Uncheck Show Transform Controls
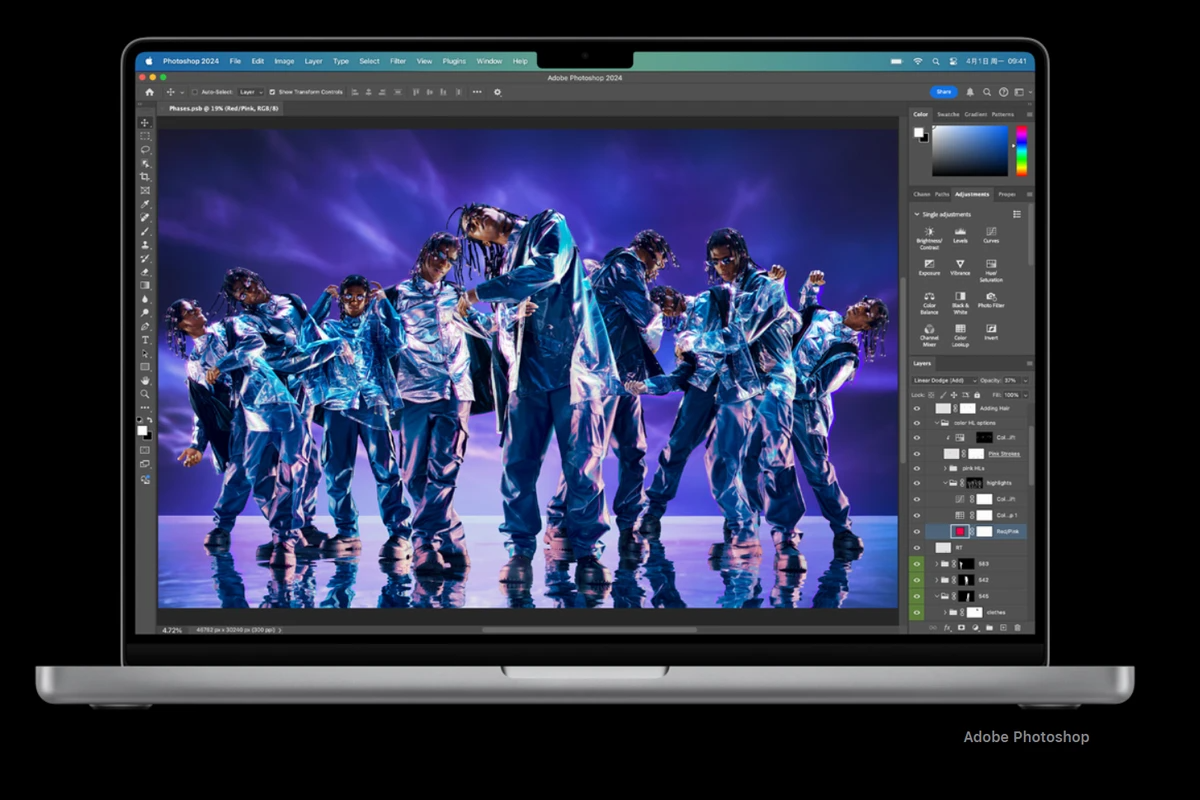This screenshot has height=800, width=1200. (272, 92)
